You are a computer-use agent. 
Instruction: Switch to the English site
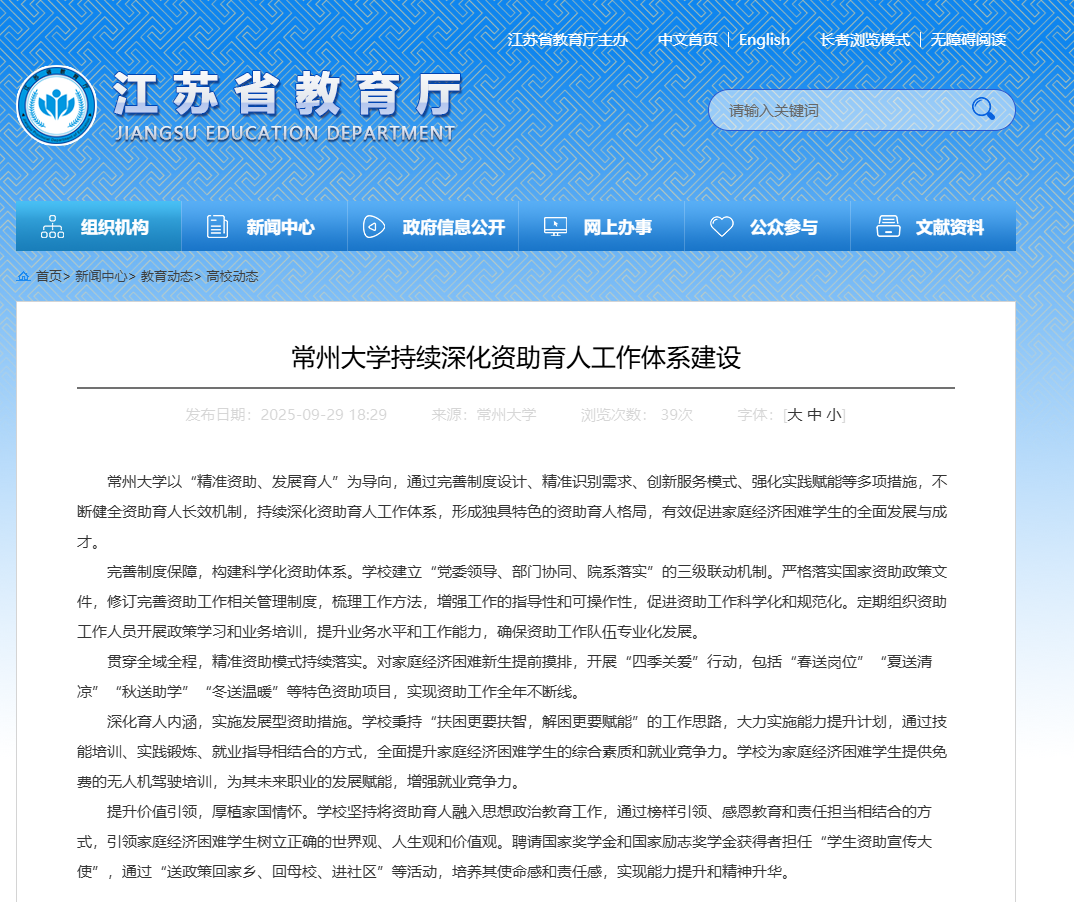pos(764,40)
